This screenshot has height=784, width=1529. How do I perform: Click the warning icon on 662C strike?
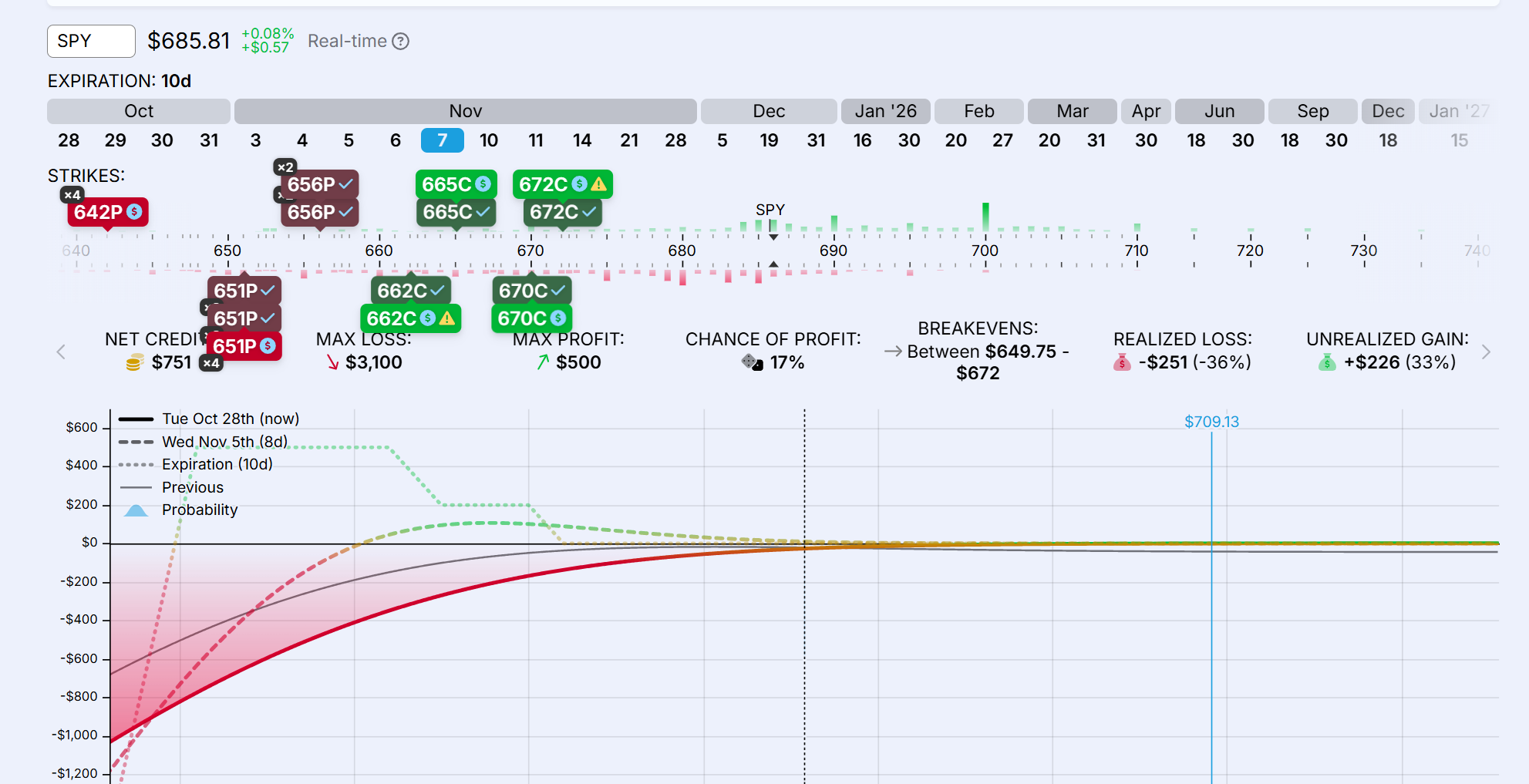point(447,318)
